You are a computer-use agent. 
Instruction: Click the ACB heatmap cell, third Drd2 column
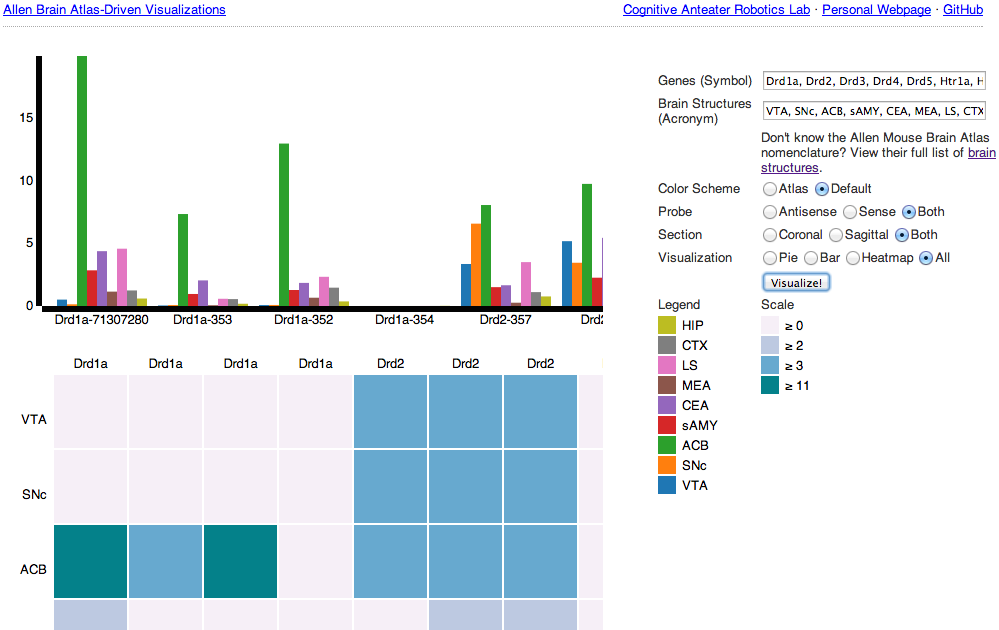(540, 561)
